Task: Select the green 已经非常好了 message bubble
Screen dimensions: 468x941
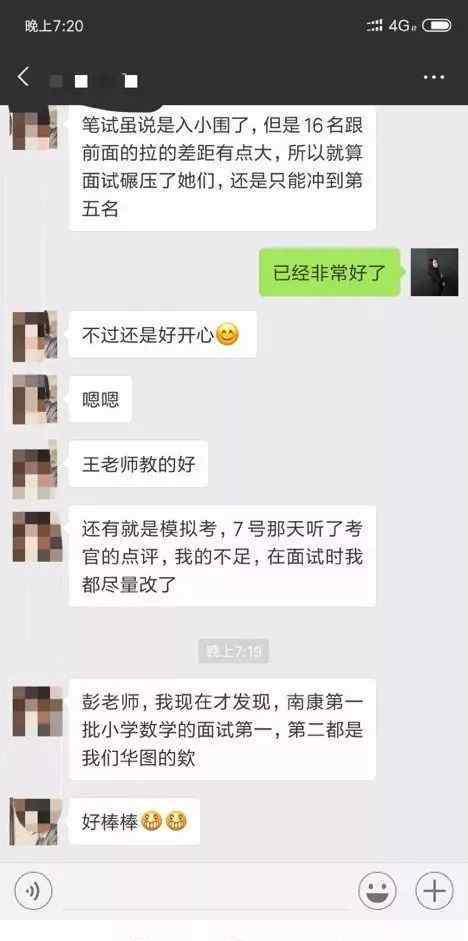Action: (329, 272)
